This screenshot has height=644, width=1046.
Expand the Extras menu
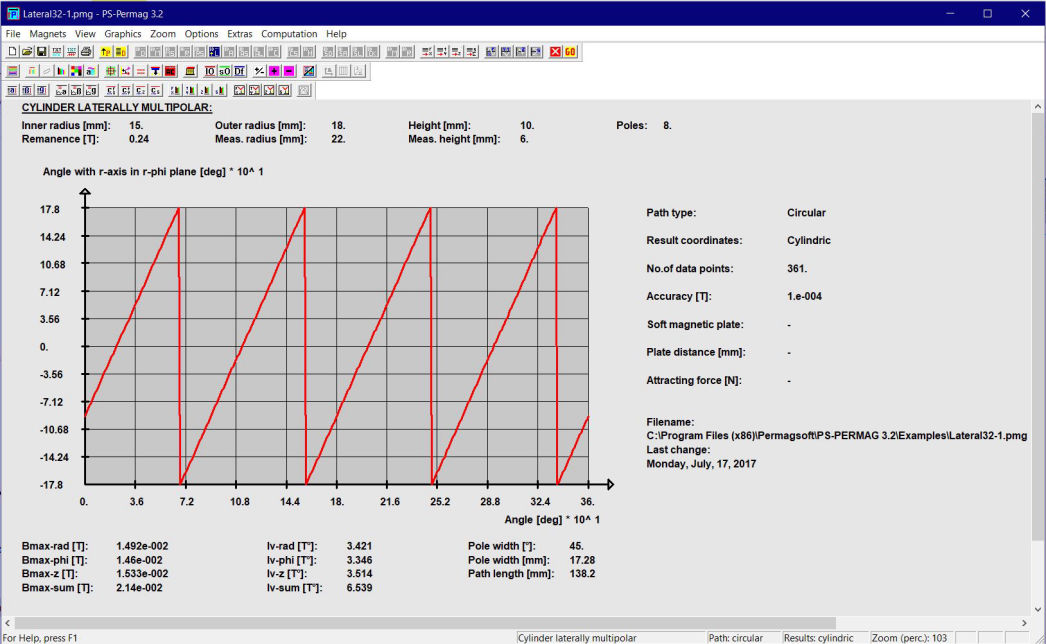[240, 34]
